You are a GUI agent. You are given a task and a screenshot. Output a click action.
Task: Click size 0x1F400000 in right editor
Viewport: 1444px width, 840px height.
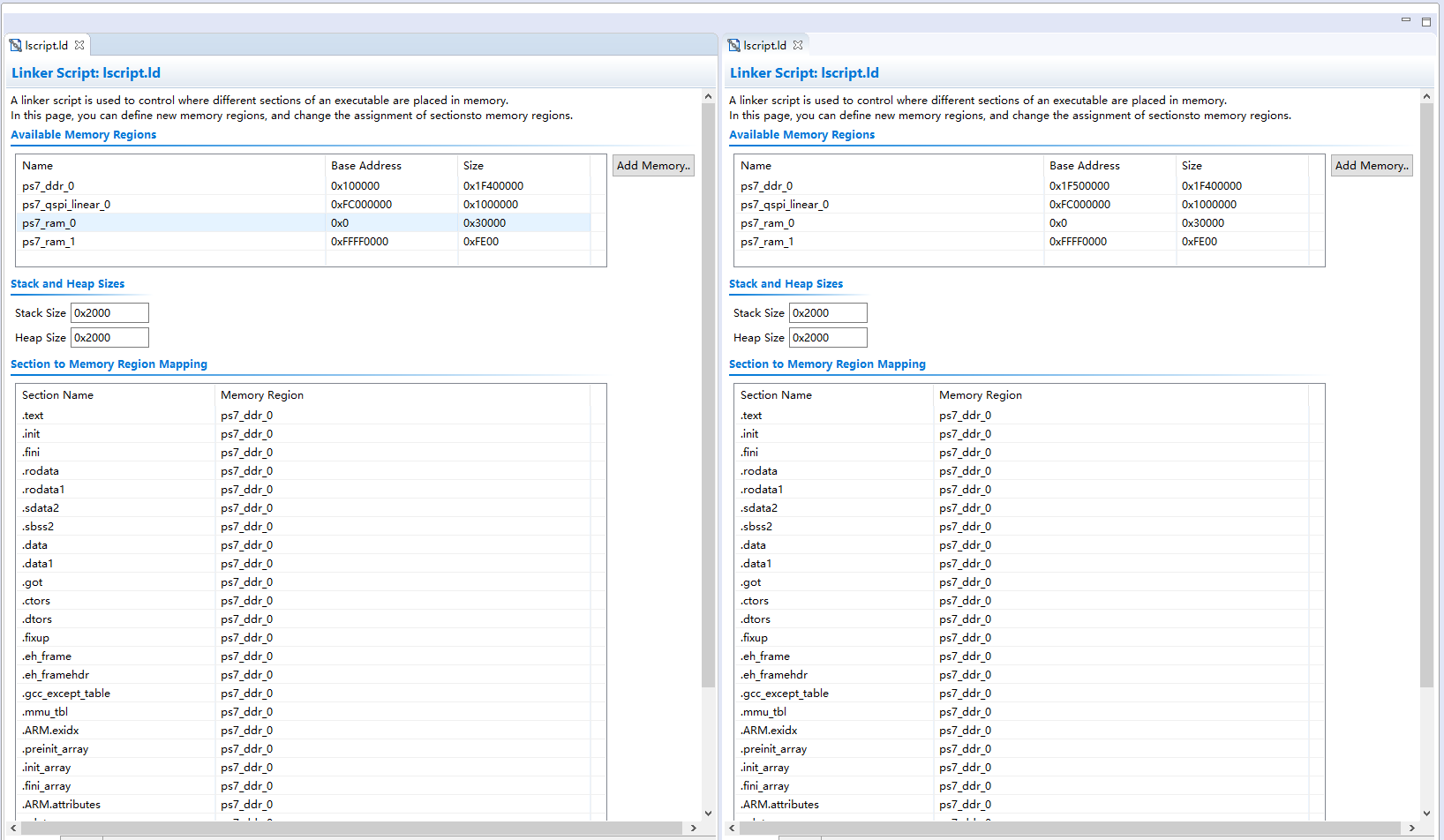click(1212, 186)
